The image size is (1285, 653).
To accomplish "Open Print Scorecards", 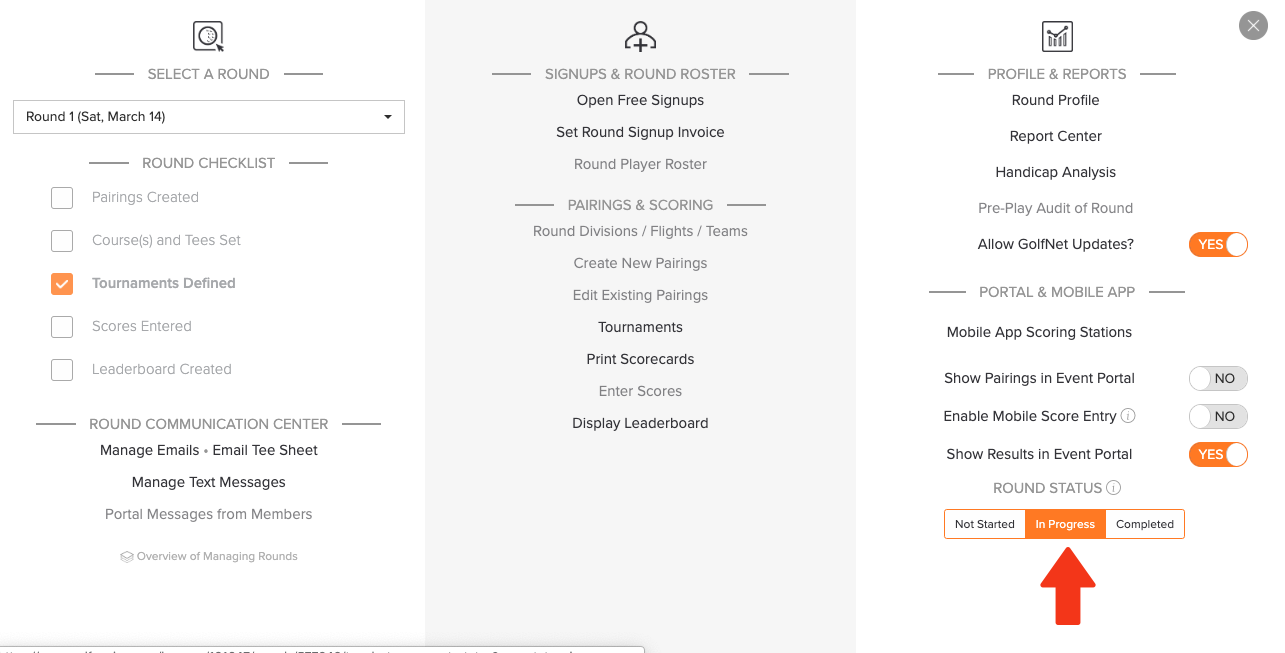I will (640, 359).
